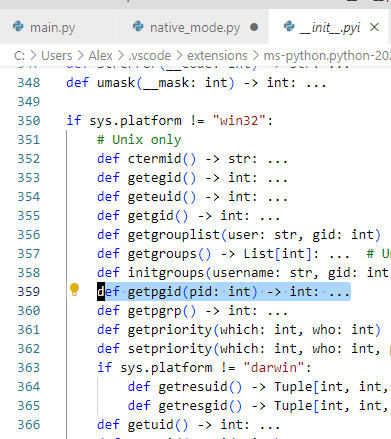The height and width of the screenshot is (439, 391).
Task: Open the .vscode breadcrumb segment
Action: 149,55
